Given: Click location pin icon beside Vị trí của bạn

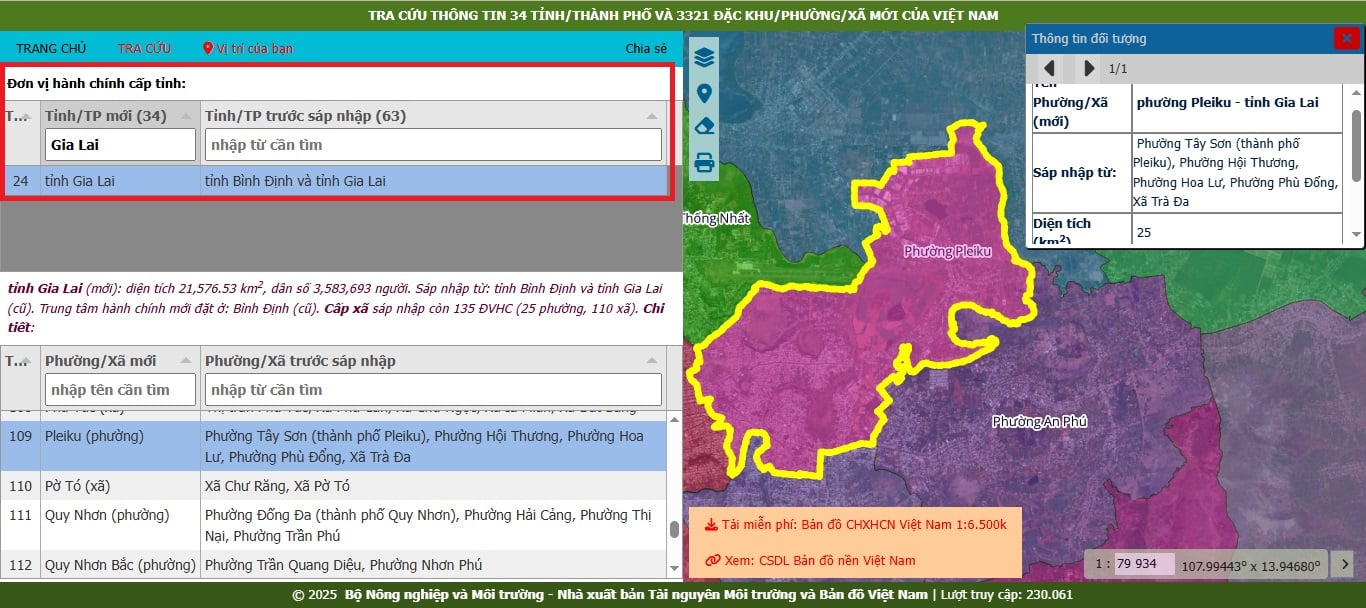Looking at the screenshot, I should tap(208, 48).
